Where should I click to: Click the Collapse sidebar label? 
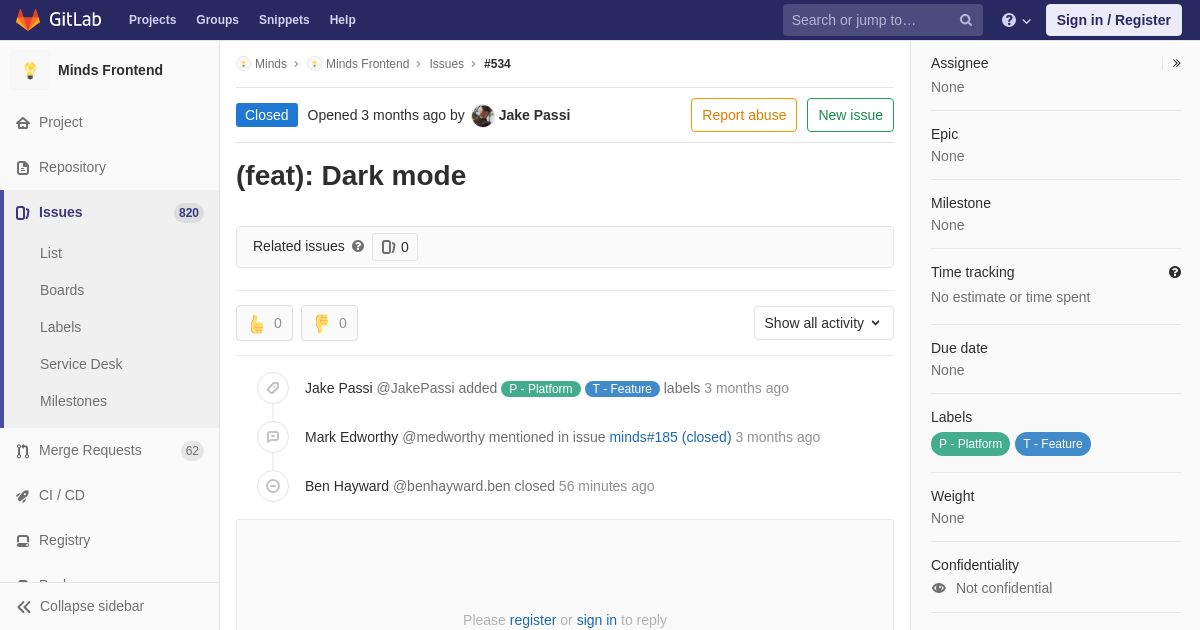point(92,606)
